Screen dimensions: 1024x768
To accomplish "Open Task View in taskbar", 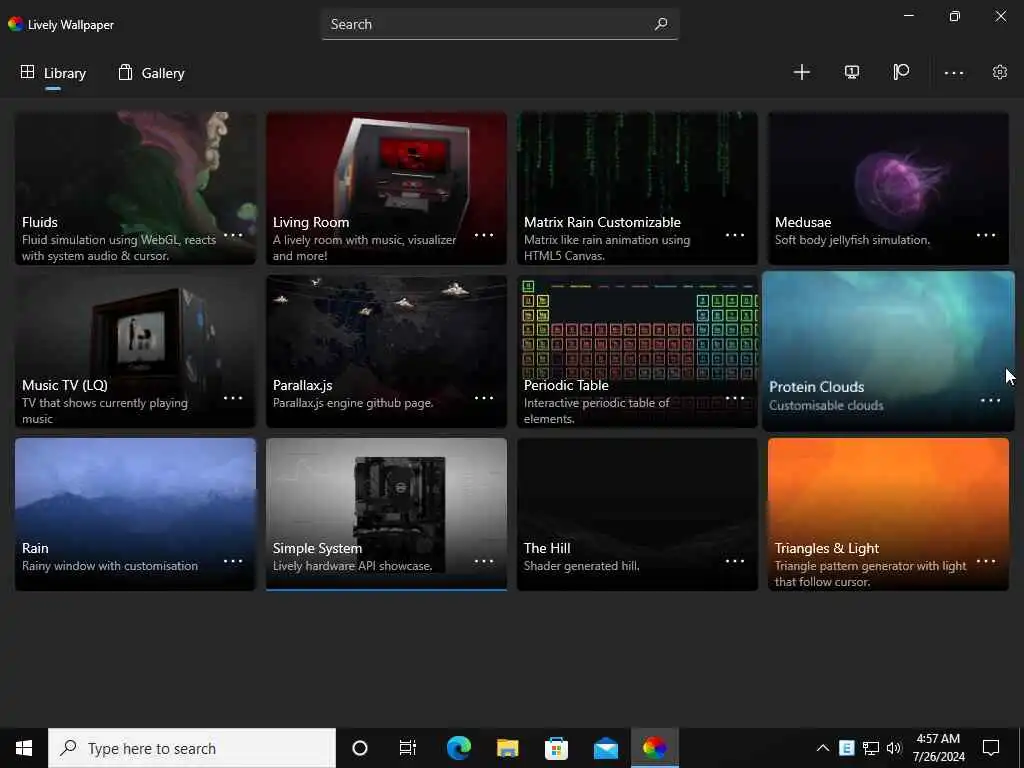I will click(408, 748).
